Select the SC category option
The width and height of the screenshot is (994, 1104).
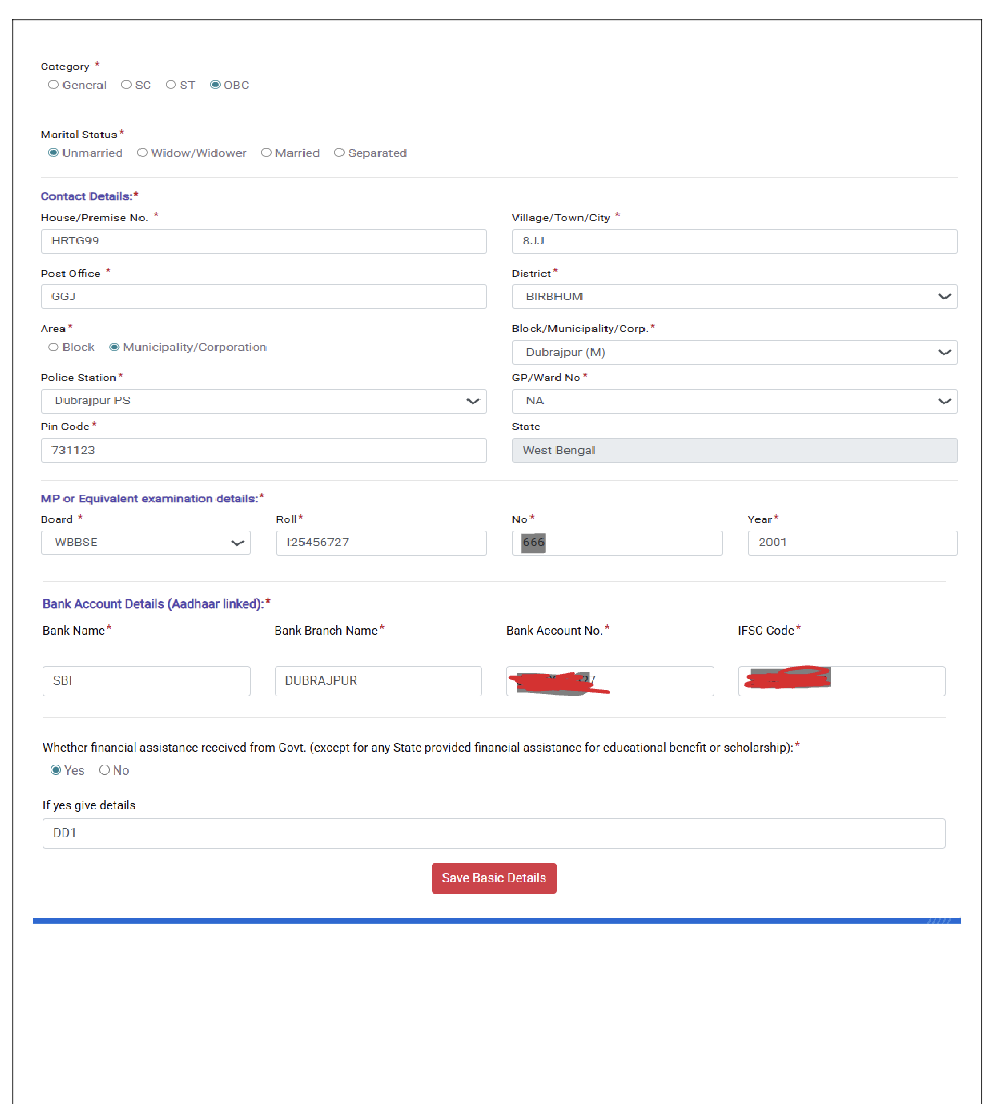125,85
